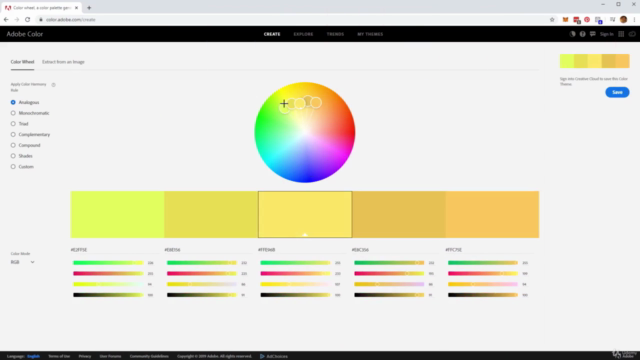Open the AdChoices footer link
Image resolution: width=640 pixels, height=360 pixels.
274,356
